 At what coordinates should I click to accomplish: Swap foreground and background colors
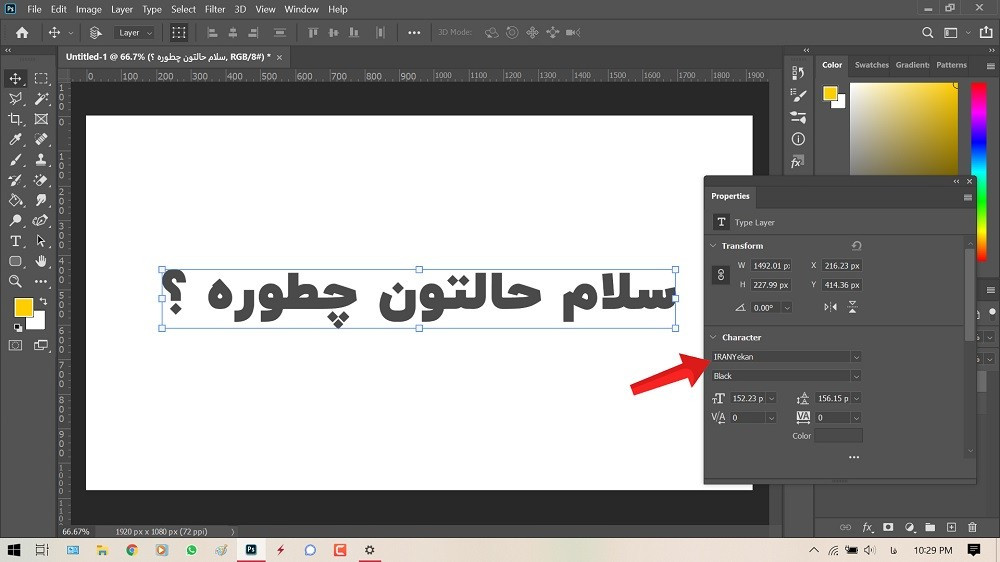click(x=43, y=301)
